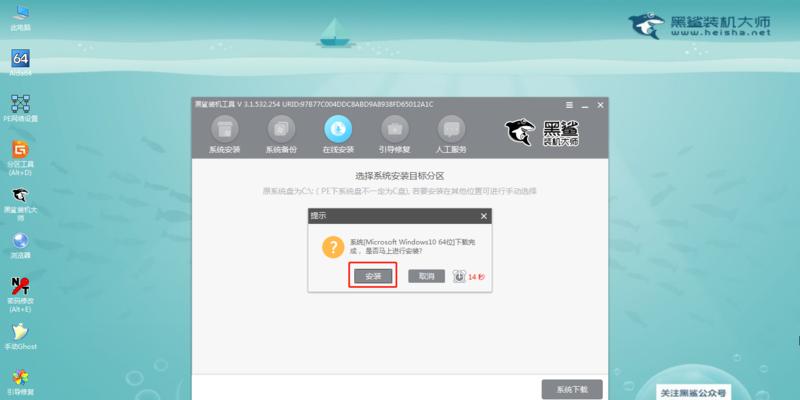Image resolution: width=800 pixels, height=400 pixels.
Task: Open 引导修复 desktop icon
Action: click(20, 383)
